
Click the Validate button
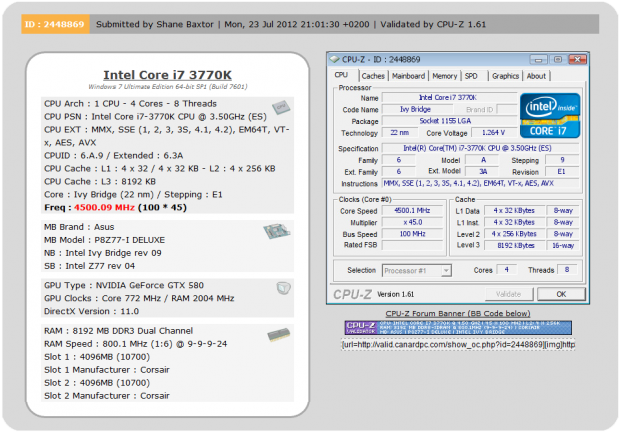coord(508,294)
